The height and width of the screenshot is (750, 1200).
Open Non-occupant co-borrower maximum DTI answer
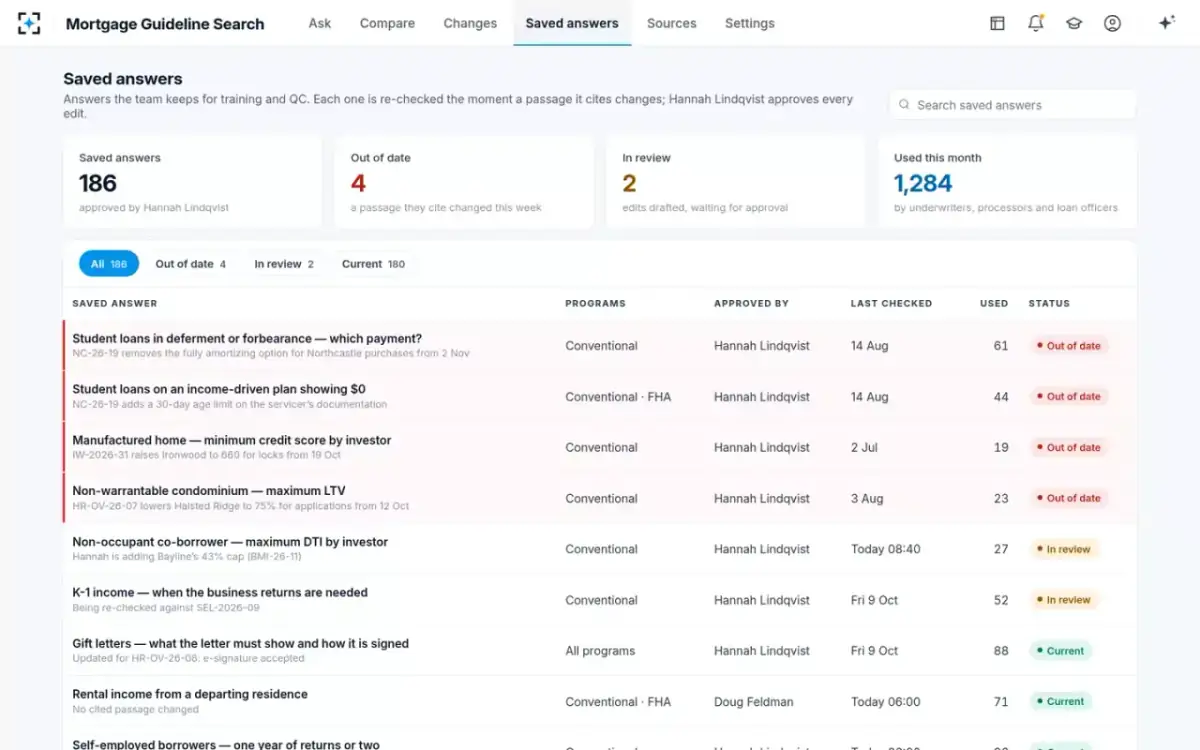coord(600,549)
